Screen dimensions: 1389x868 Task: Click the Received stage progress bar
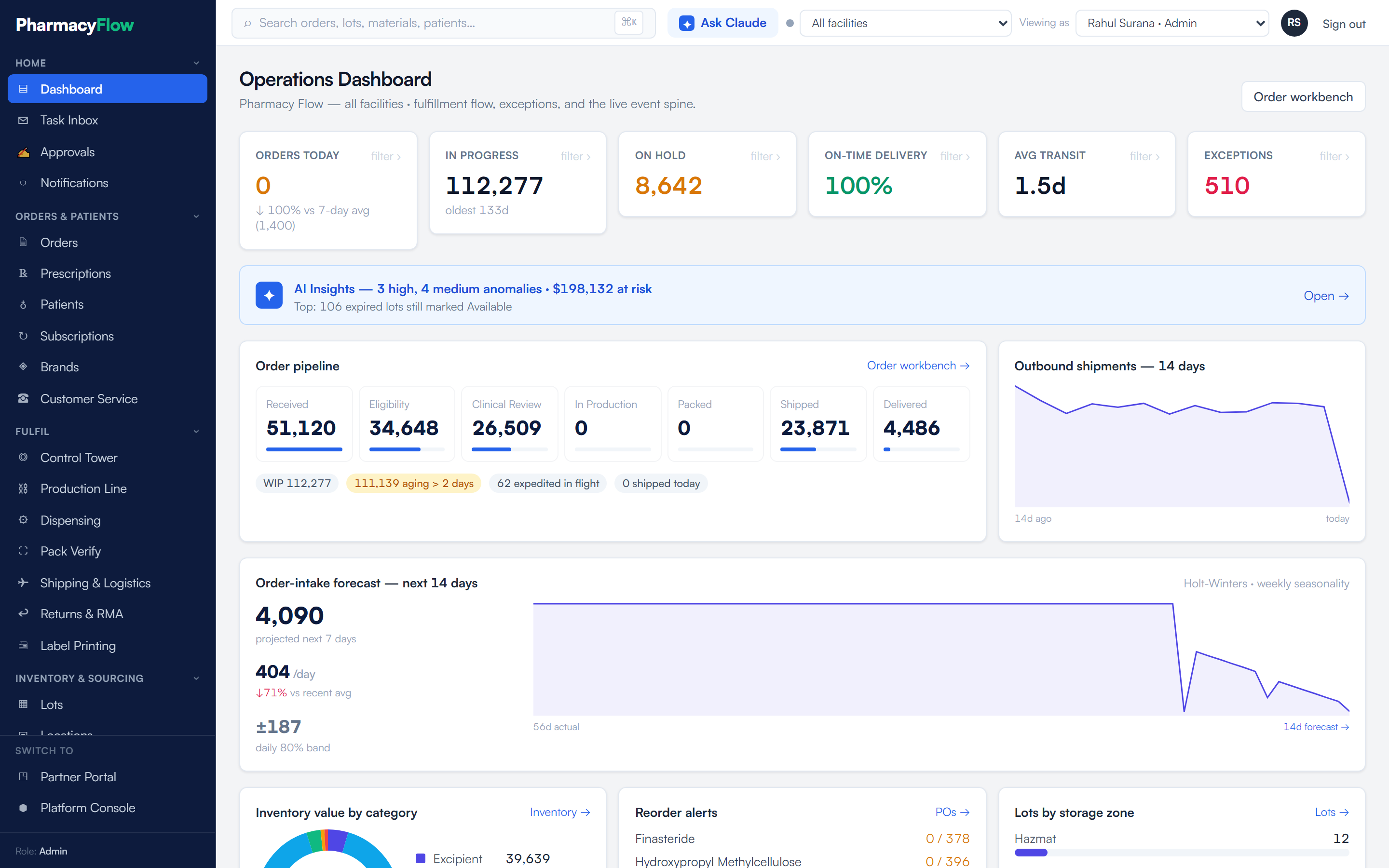304,449
